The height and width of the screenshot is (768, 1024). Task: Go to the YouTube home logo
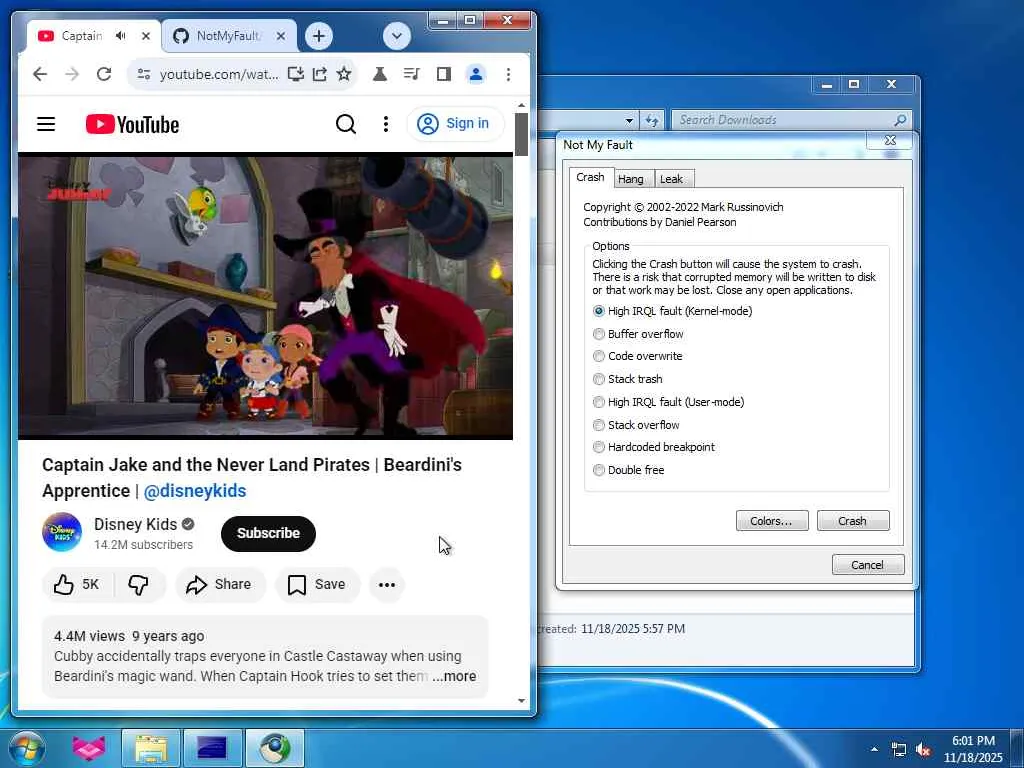pos(133,124)
